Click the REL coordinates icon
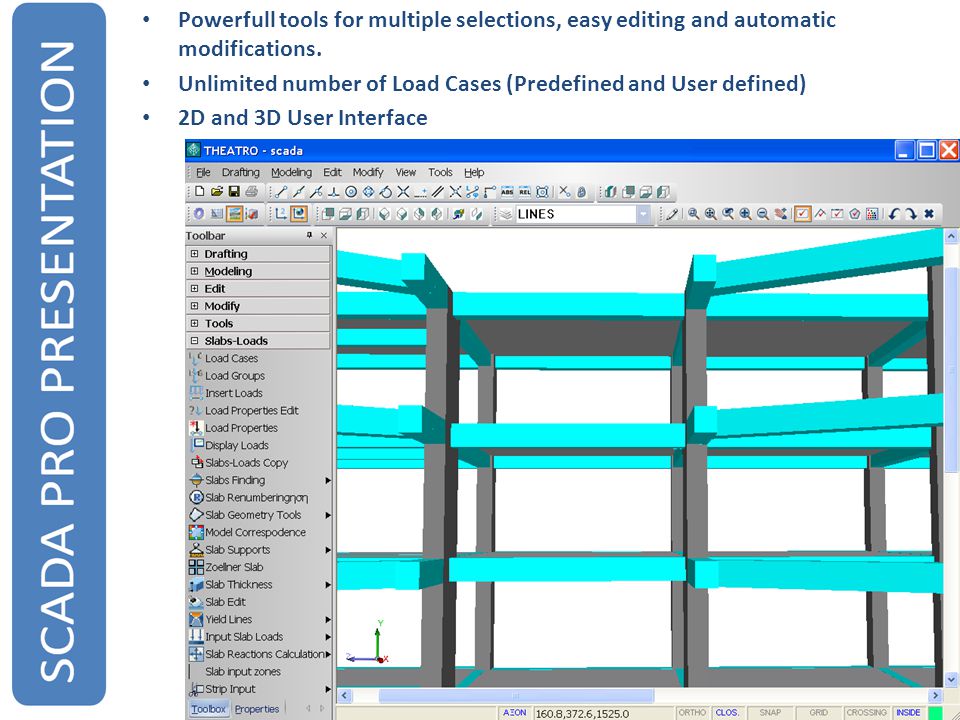 (x=525, y=192)
